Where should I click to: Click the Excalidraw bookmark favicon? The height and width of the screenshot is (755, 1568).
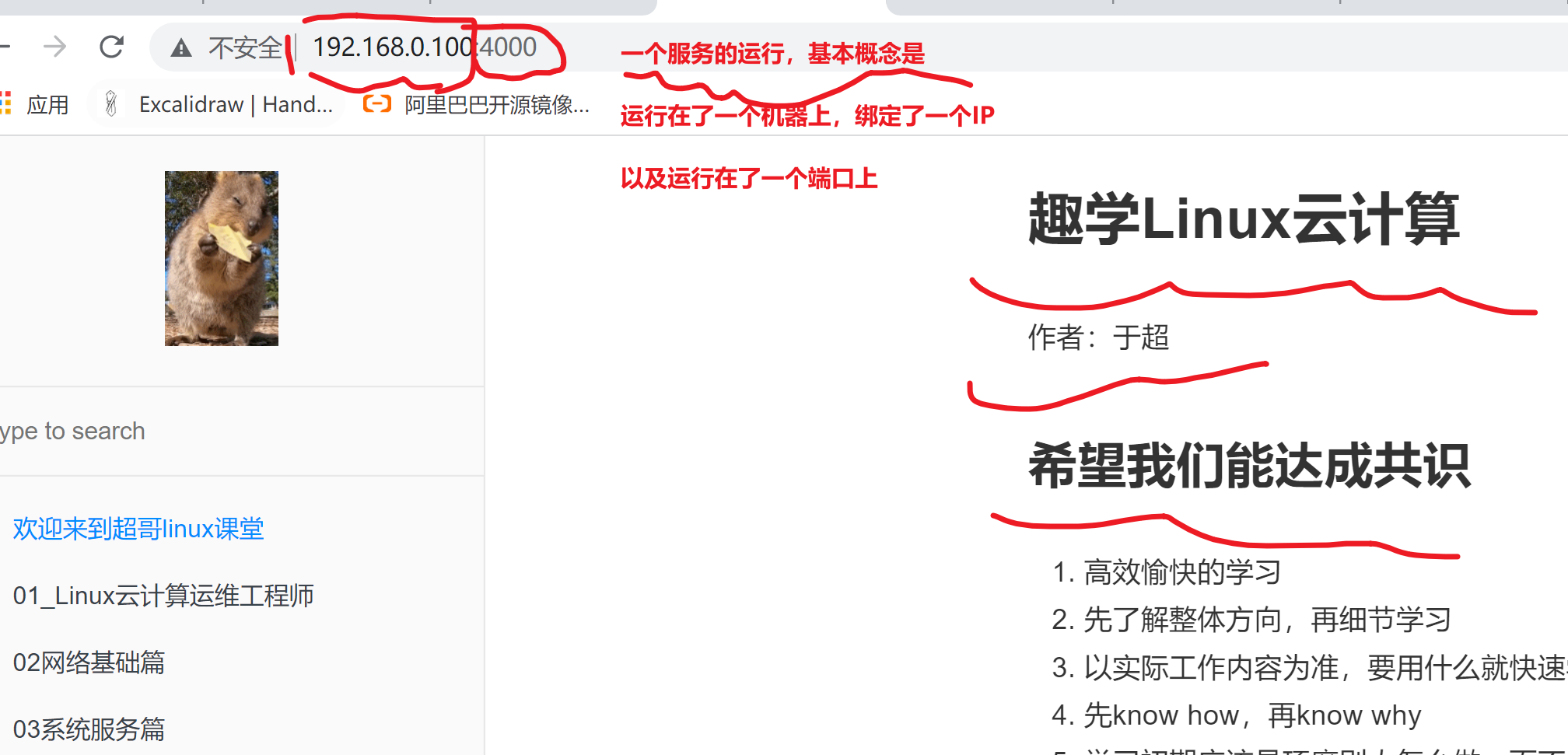(111, 103)
